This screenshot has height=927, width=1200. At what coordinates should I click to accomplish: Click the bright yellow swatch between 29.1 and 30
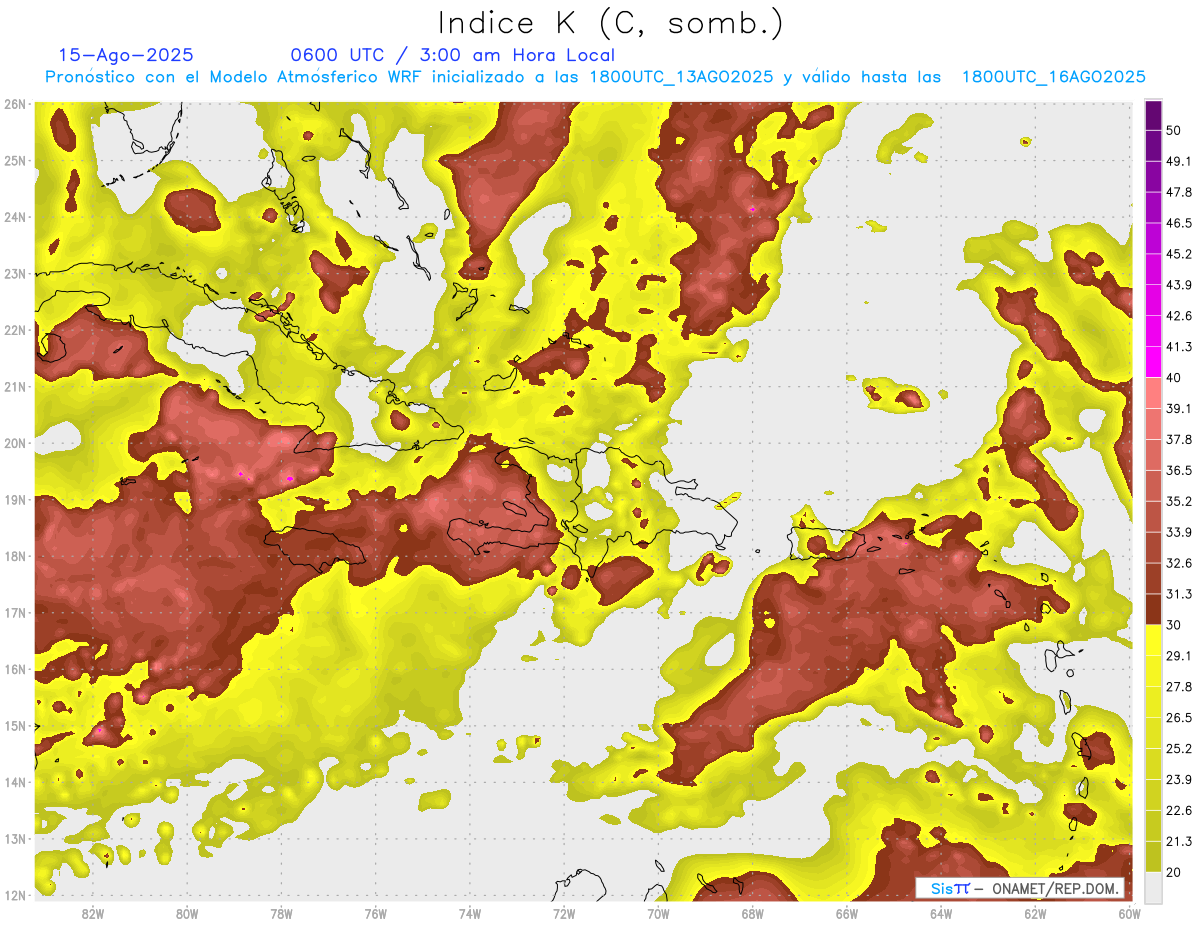pos(1153,640)
